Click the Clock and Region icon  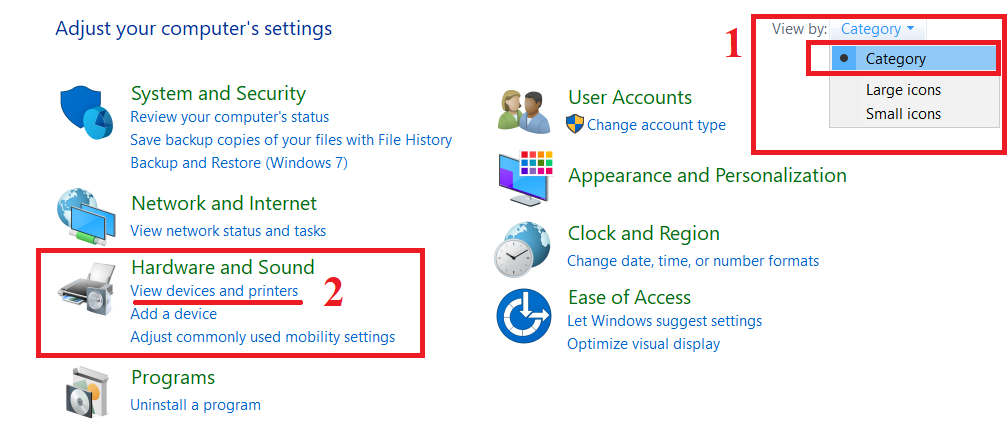tap(525, 246)
